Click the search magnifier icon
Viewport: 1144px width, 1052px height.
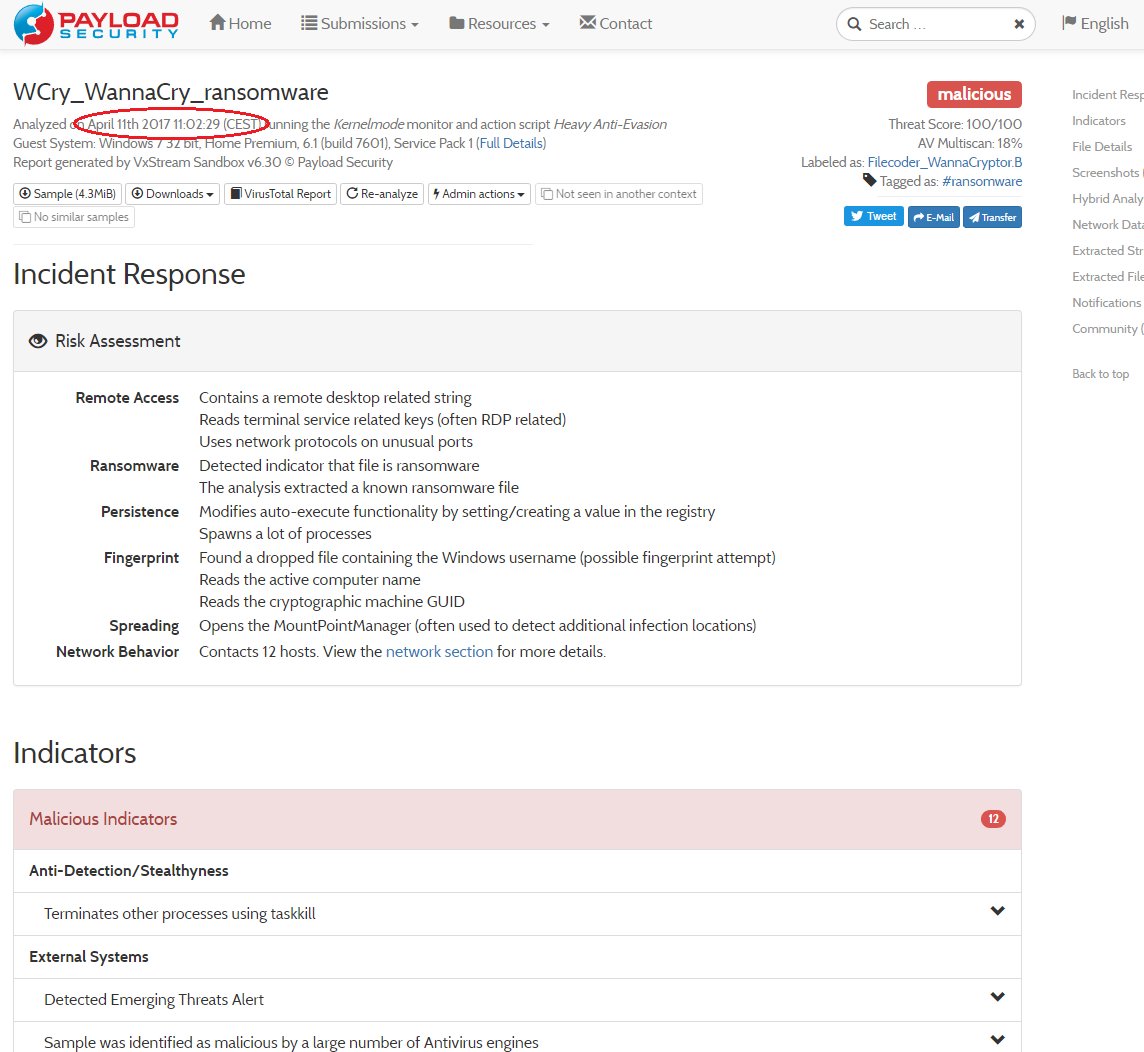click(854, 24)
